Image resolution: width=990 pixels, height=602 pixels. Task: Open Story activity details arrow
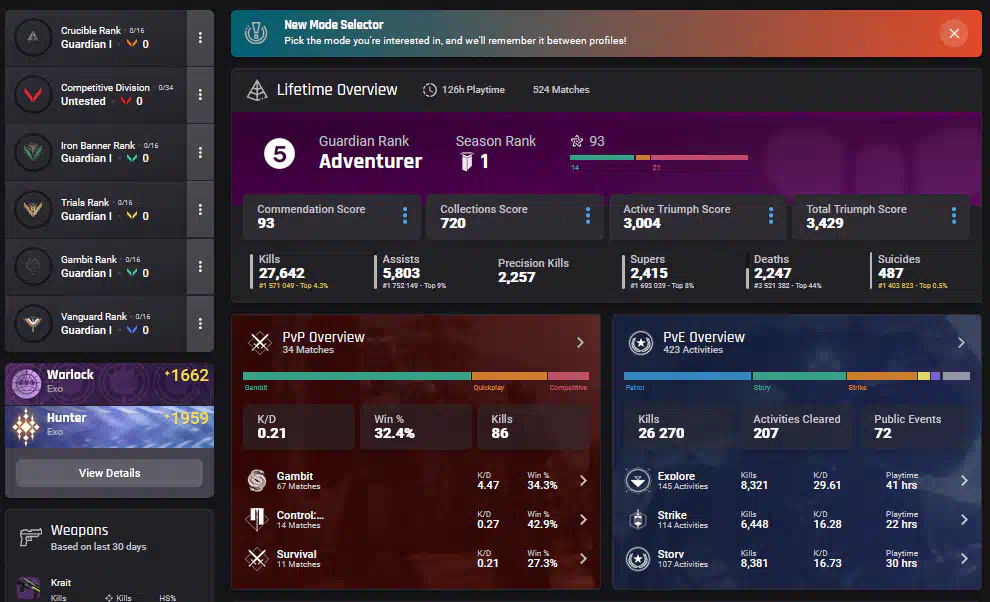(964, 558)
